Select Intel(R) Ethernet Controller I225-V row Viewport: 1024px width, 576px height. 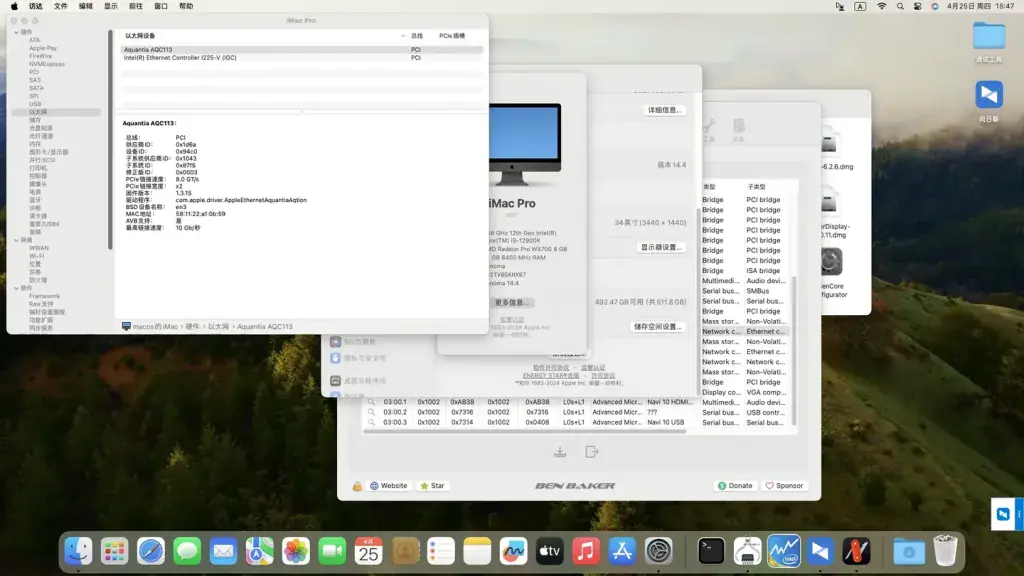pyautogui.click(x=302, y=57)
